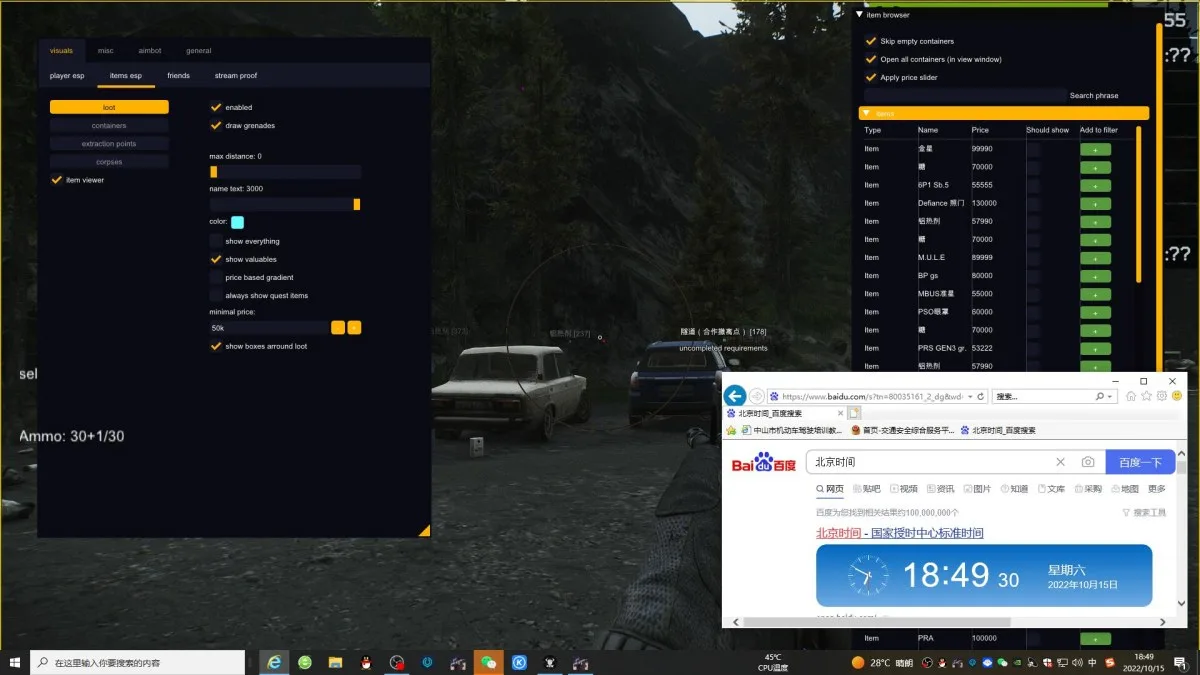Refresh the Baidu page in address bar
1200x675 pixels.
(981, 396)
